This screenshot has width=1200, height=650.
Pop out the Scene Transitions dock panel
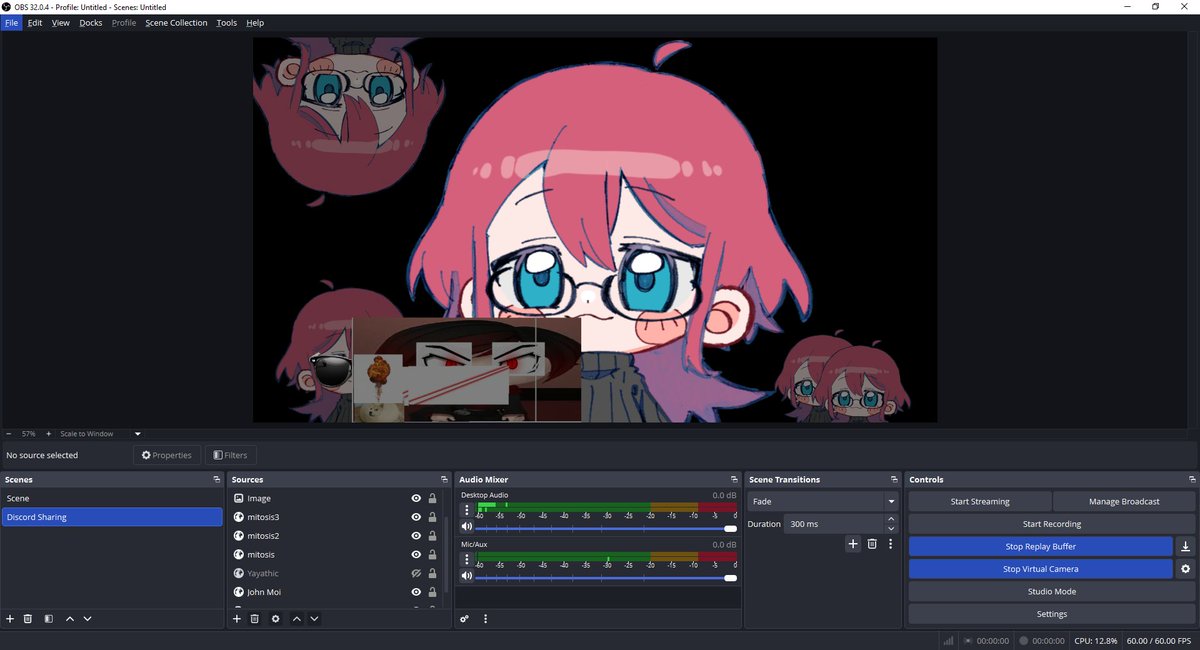pyautogui.click(x=895, y=480)
